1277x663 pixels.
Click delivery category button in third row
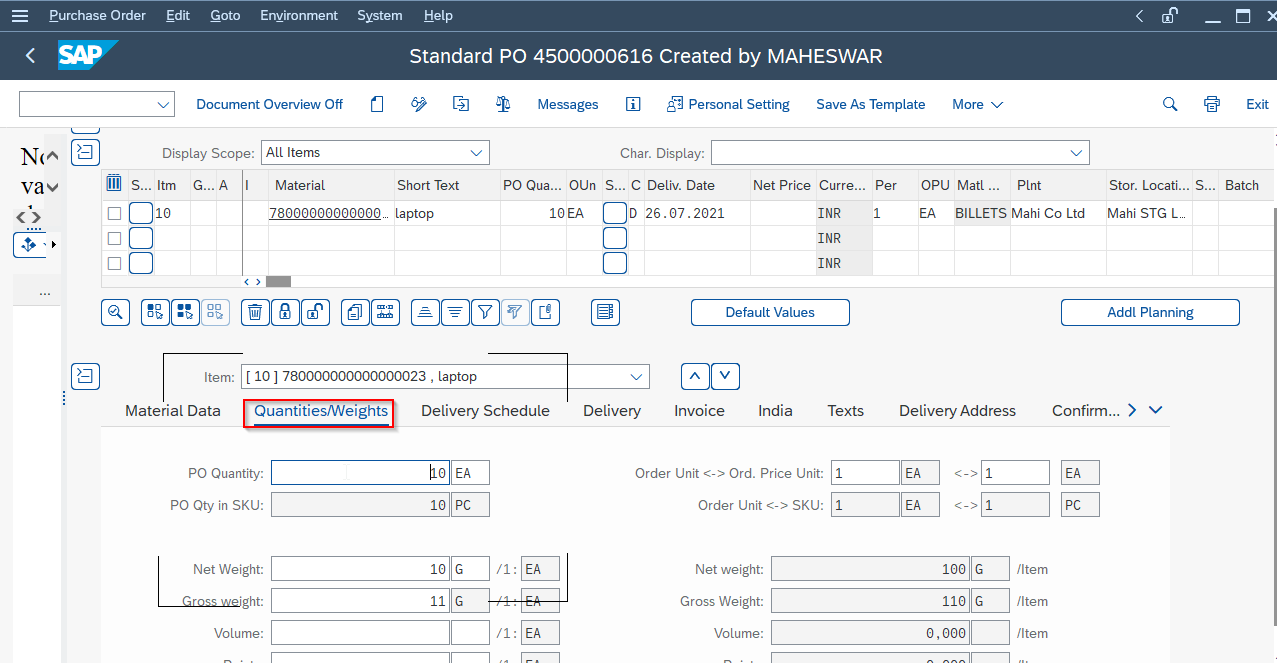click(615, 263)
